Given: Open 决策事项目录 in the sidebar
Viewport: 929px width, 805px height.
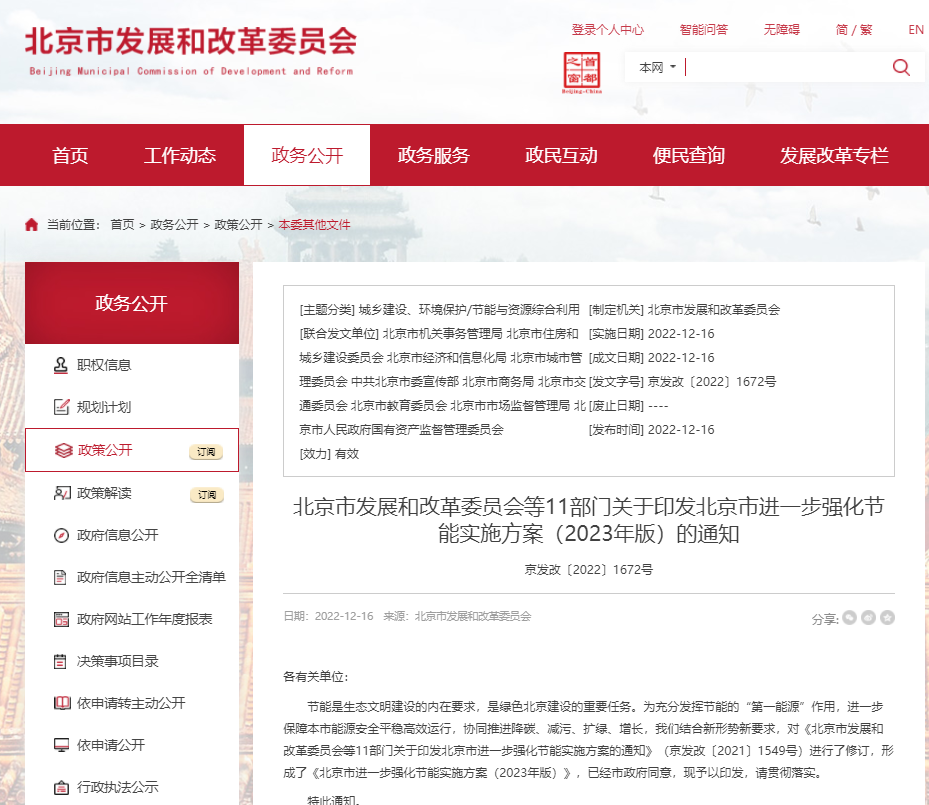Looking at the screenshot, I should pos(117,661).
